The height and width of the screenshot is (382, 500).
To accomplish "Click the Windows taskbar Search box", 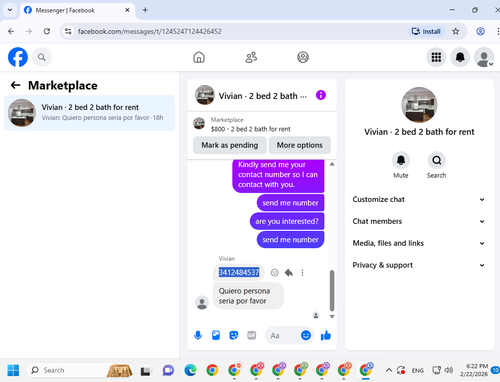I will click(80, 370).
